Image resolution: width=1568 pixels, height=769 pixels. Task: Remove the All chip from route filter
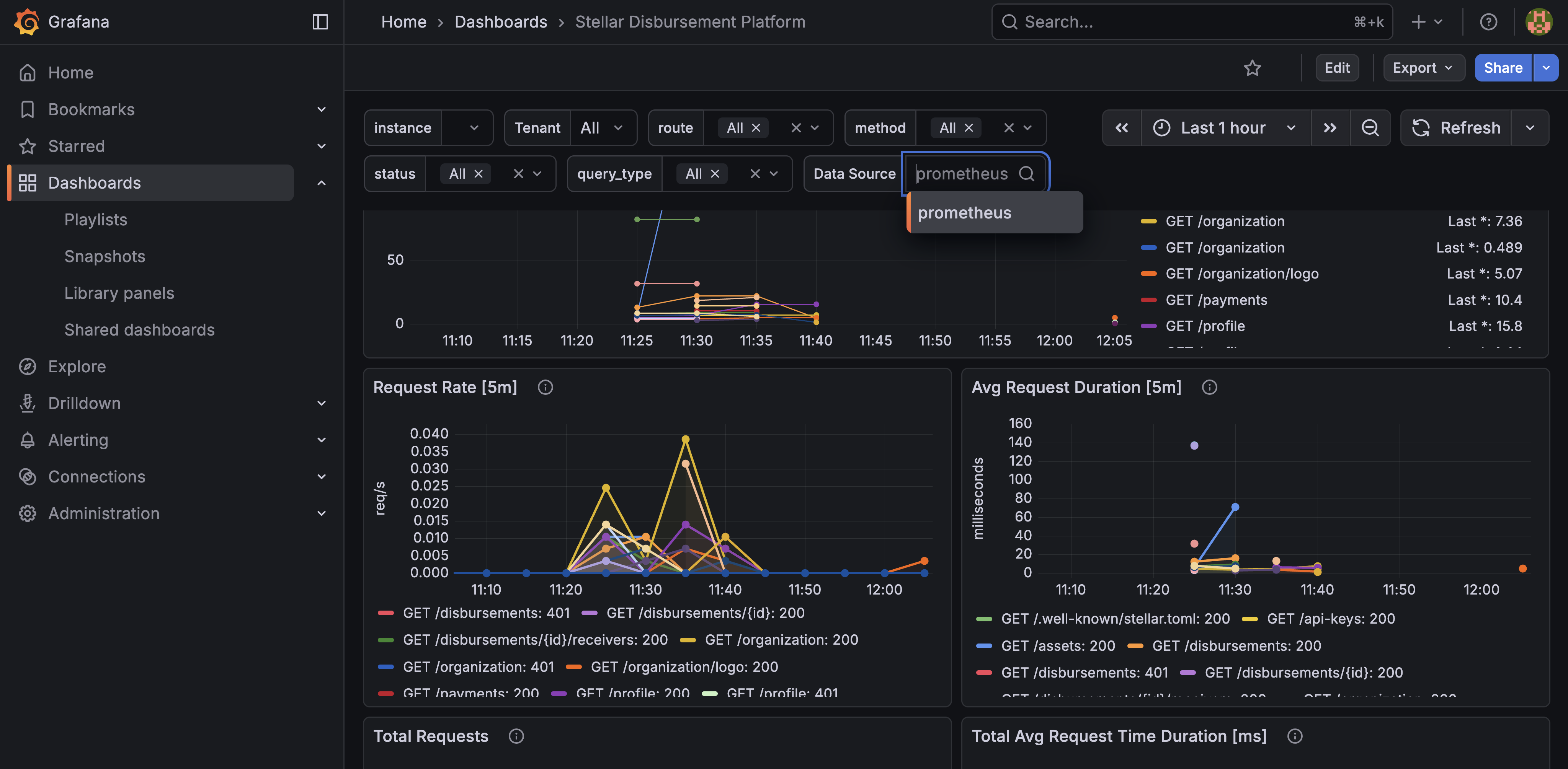pos(756,128)
